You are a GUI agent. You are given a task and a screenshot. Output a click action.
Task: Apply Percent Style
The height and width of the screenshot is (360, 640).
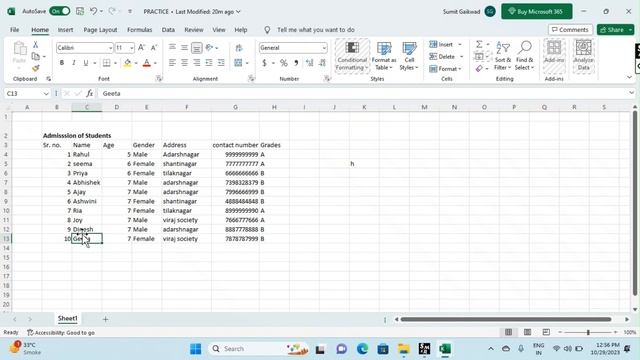click(284, 63)
